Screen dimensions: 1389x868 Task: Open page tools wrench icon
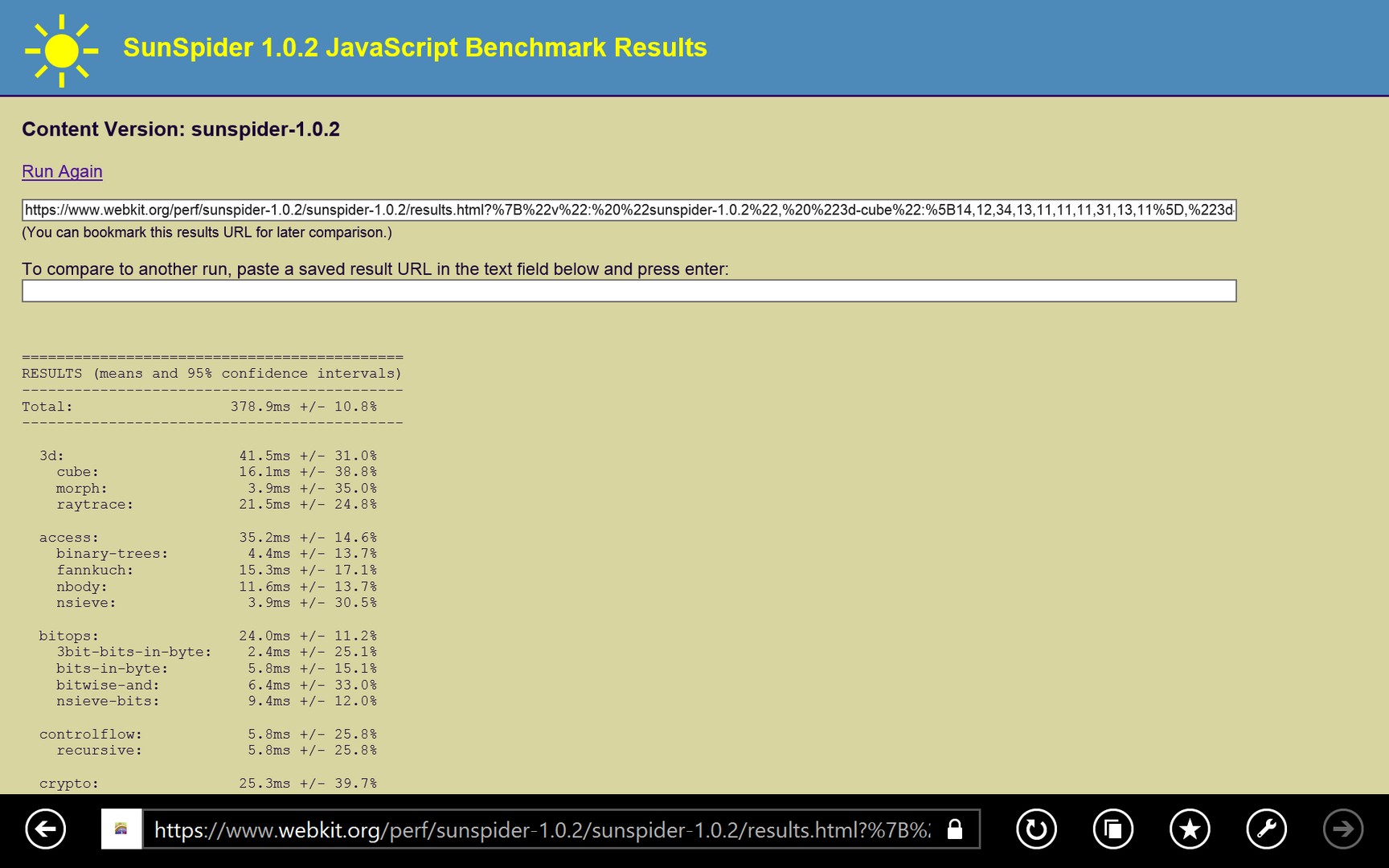[x=1267, y=829]
